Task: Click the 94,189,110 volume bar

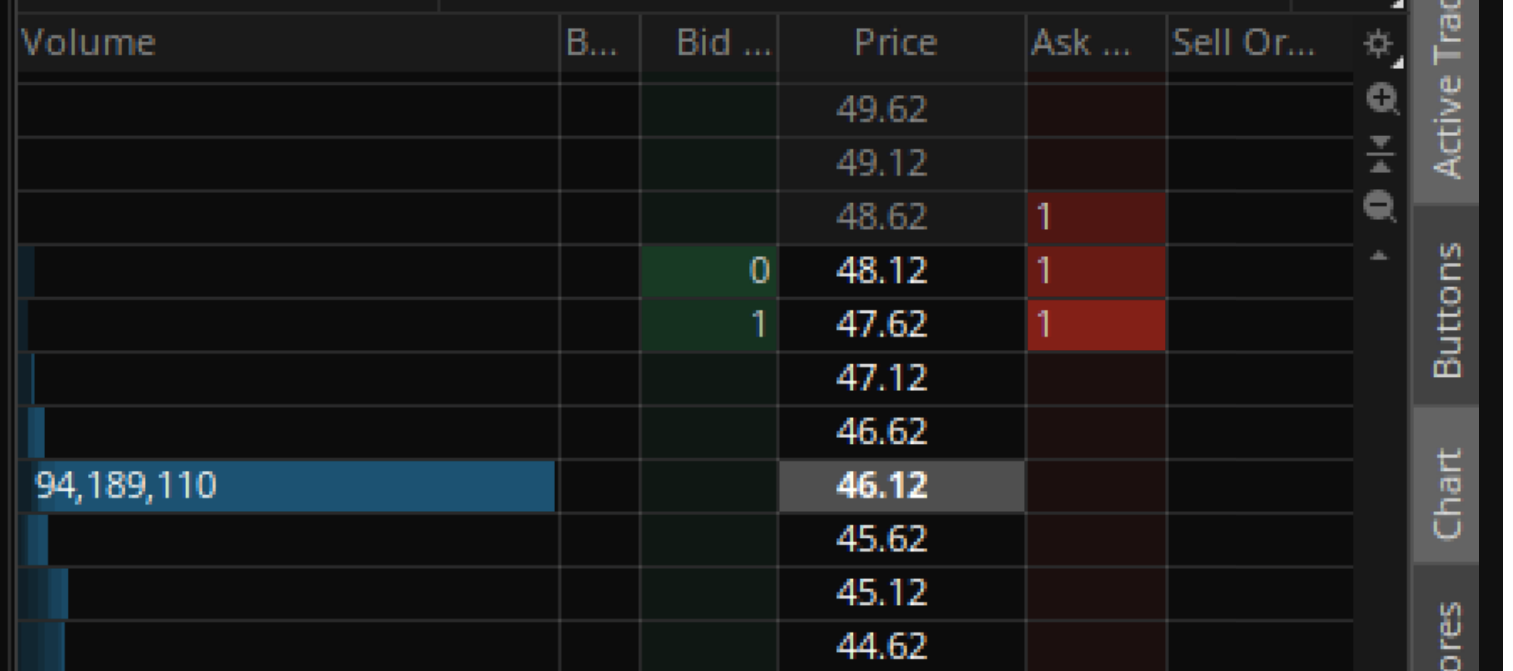Action: tap(288, 487)
